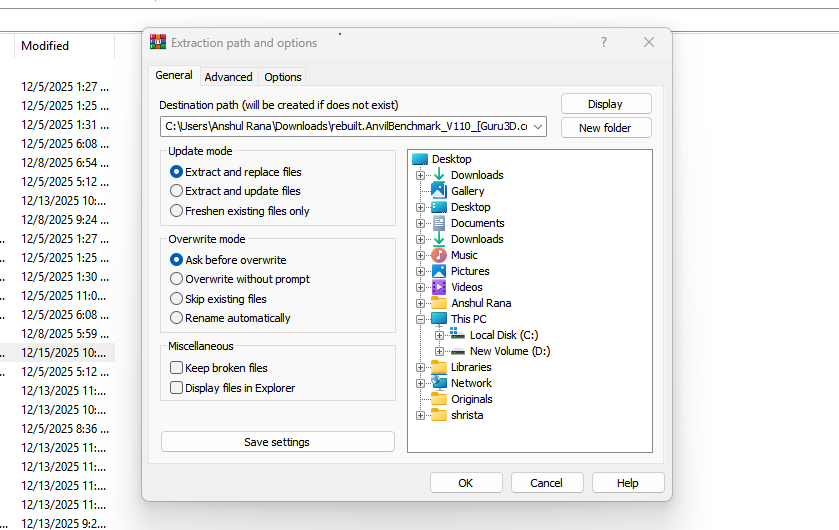Viewport: 839px width, 530px height.
Task: Click the Local Disk (C:) drive icon
Action: coord(457,334)
